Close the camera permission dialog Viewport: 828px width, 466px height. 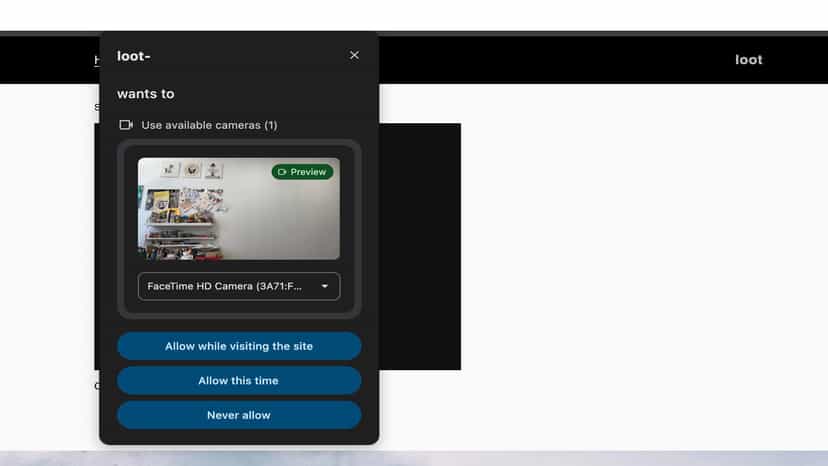tap(354, 55)
